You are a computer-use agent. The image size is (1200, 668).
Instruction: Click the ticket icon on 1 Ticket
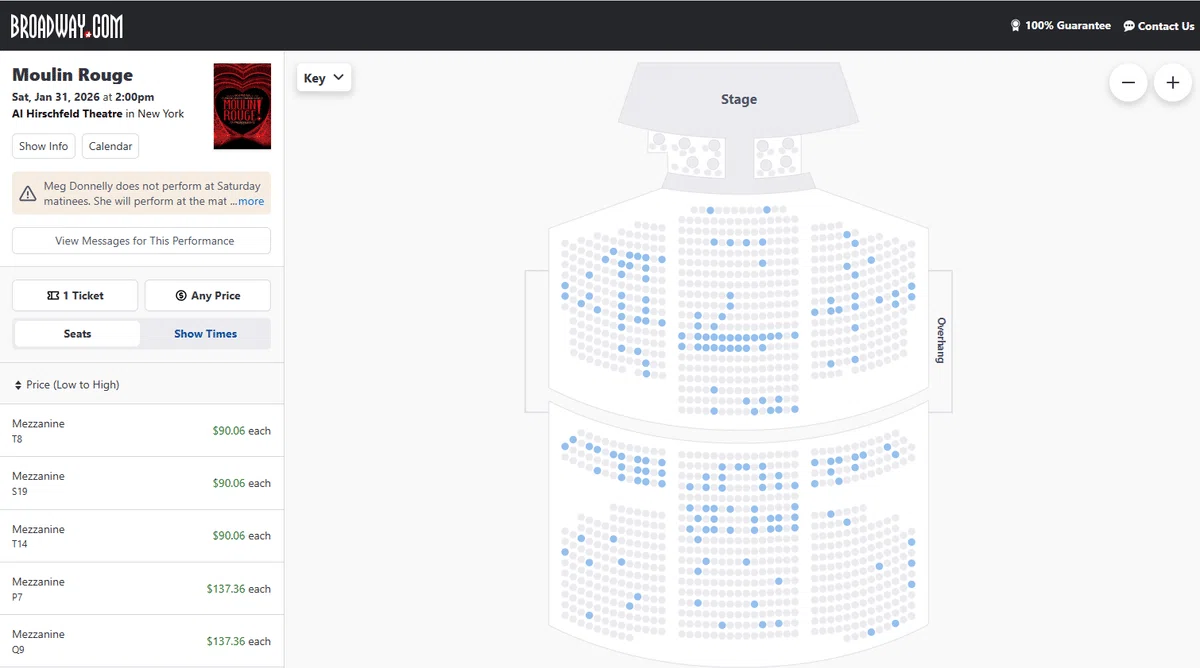pyautogui.click(x=53, y=296)
